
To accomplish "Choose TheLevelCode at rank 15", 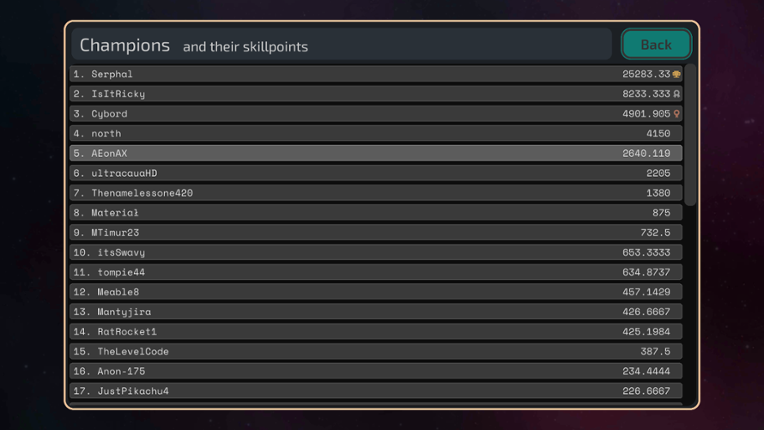I will point(375,351).
